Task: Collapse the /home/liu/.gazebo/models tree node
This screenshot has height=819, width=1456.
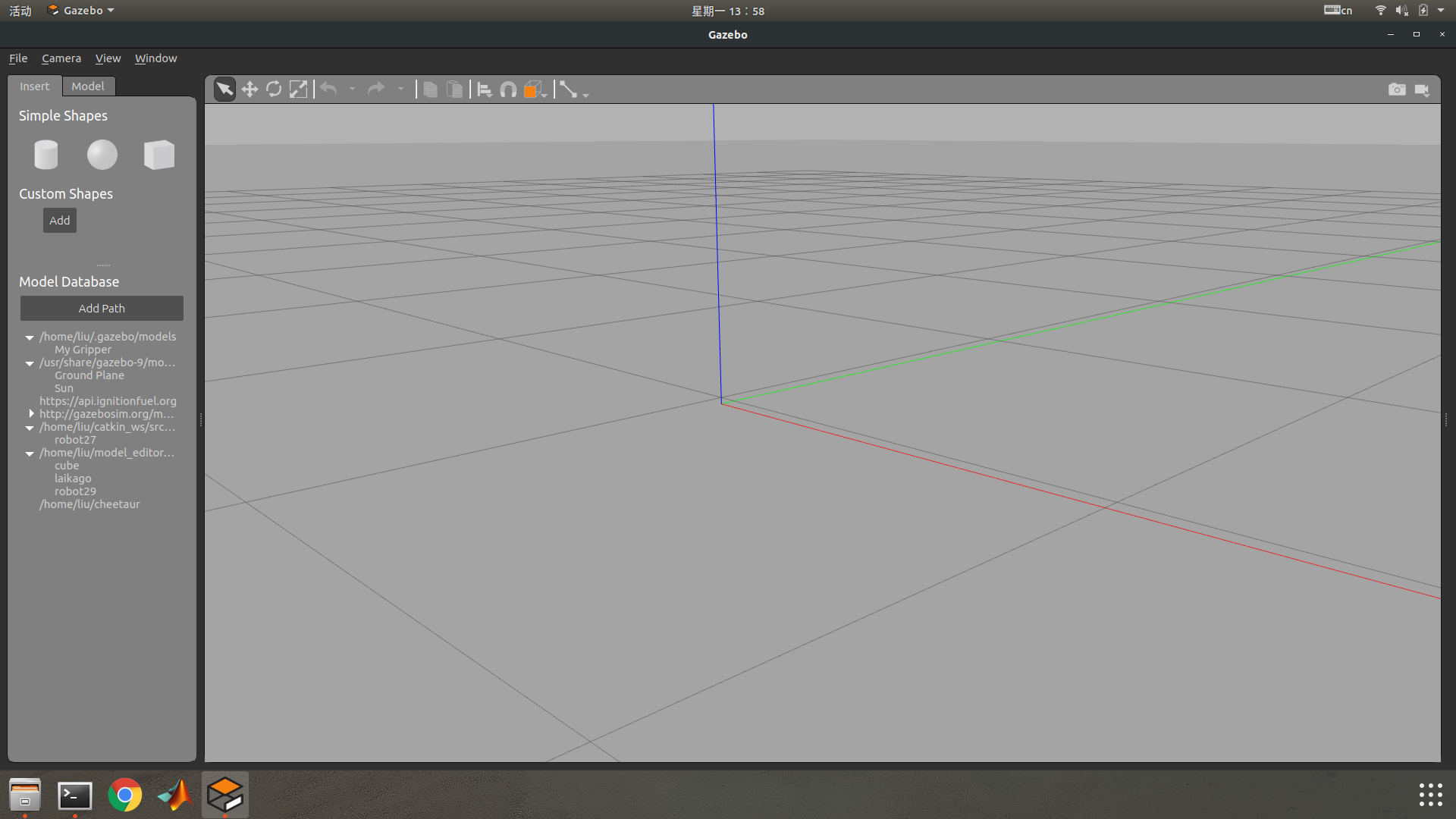Action: pos(30,337)
